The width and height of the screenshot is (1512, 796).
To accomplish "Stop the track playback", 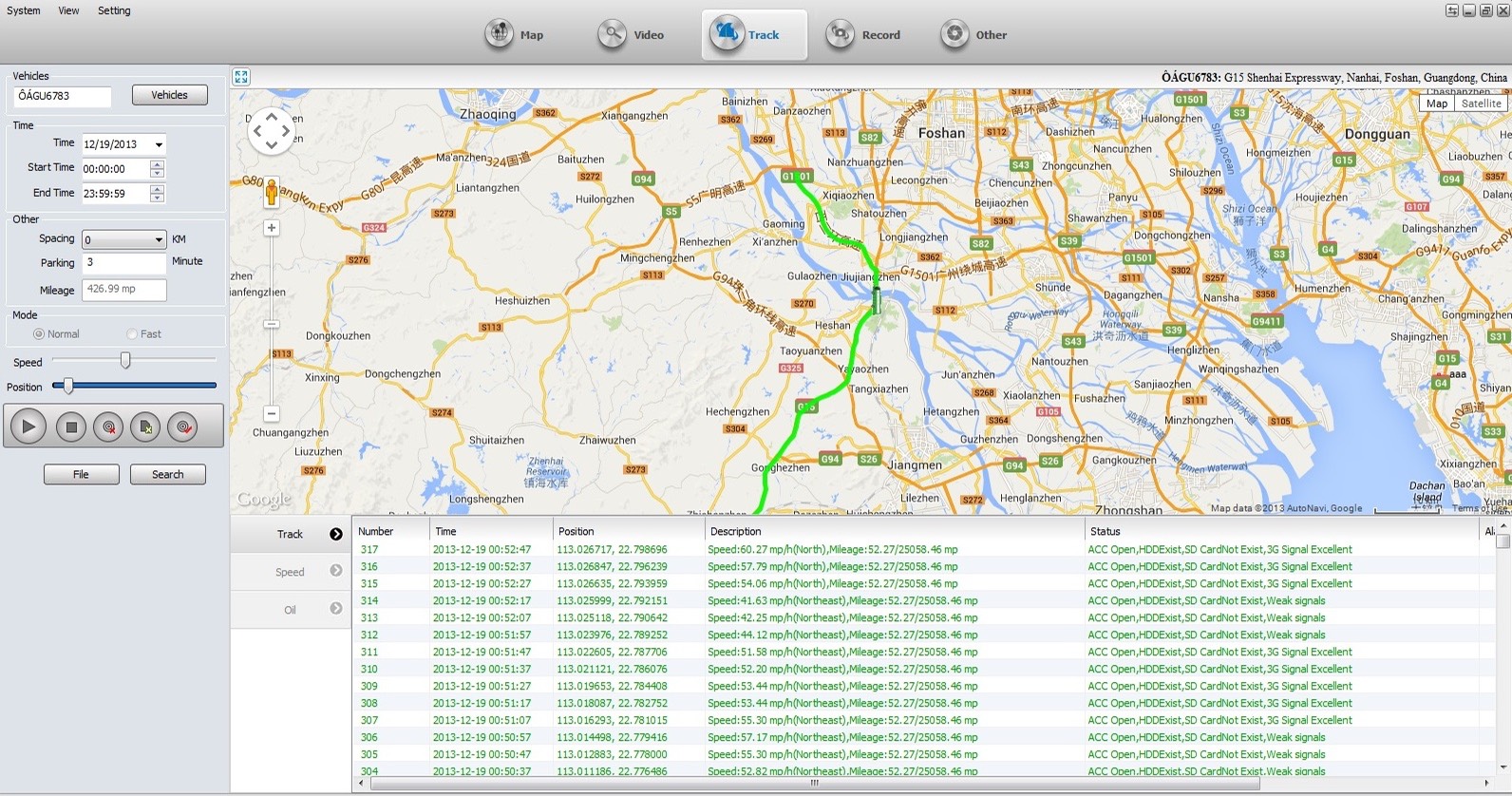I will pos(70,427).
